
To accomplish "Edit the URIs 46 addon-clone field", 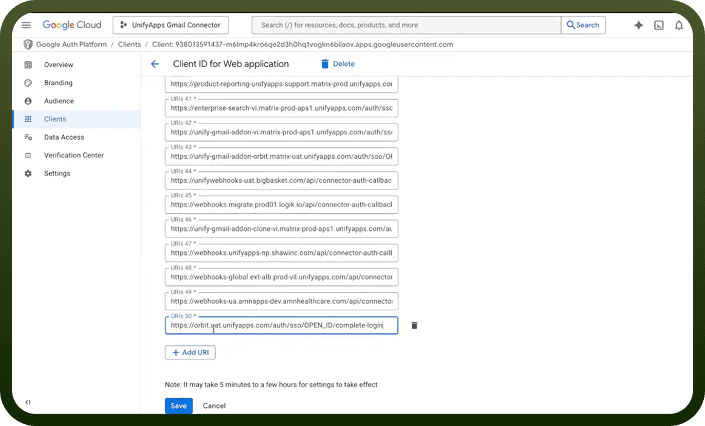I will [x=281, y=229].
